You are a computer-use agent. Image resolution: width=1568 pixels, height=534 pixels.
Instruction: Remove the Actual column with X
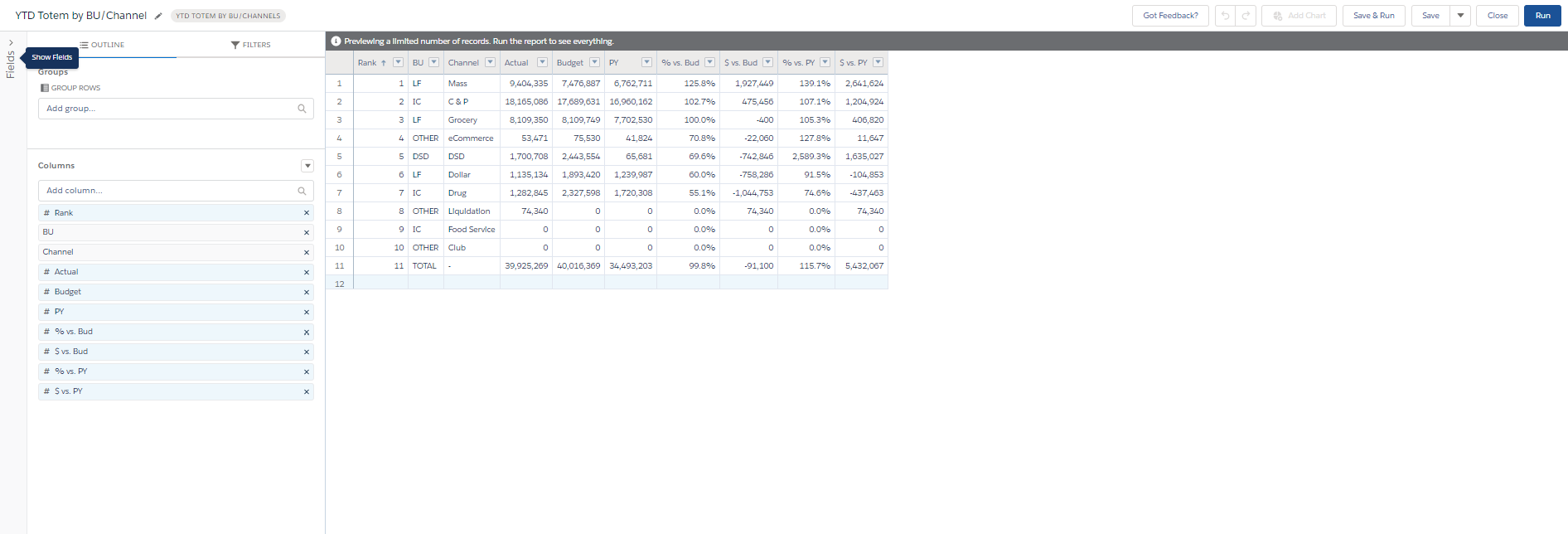pyautogui.click(x=307, y=273)
